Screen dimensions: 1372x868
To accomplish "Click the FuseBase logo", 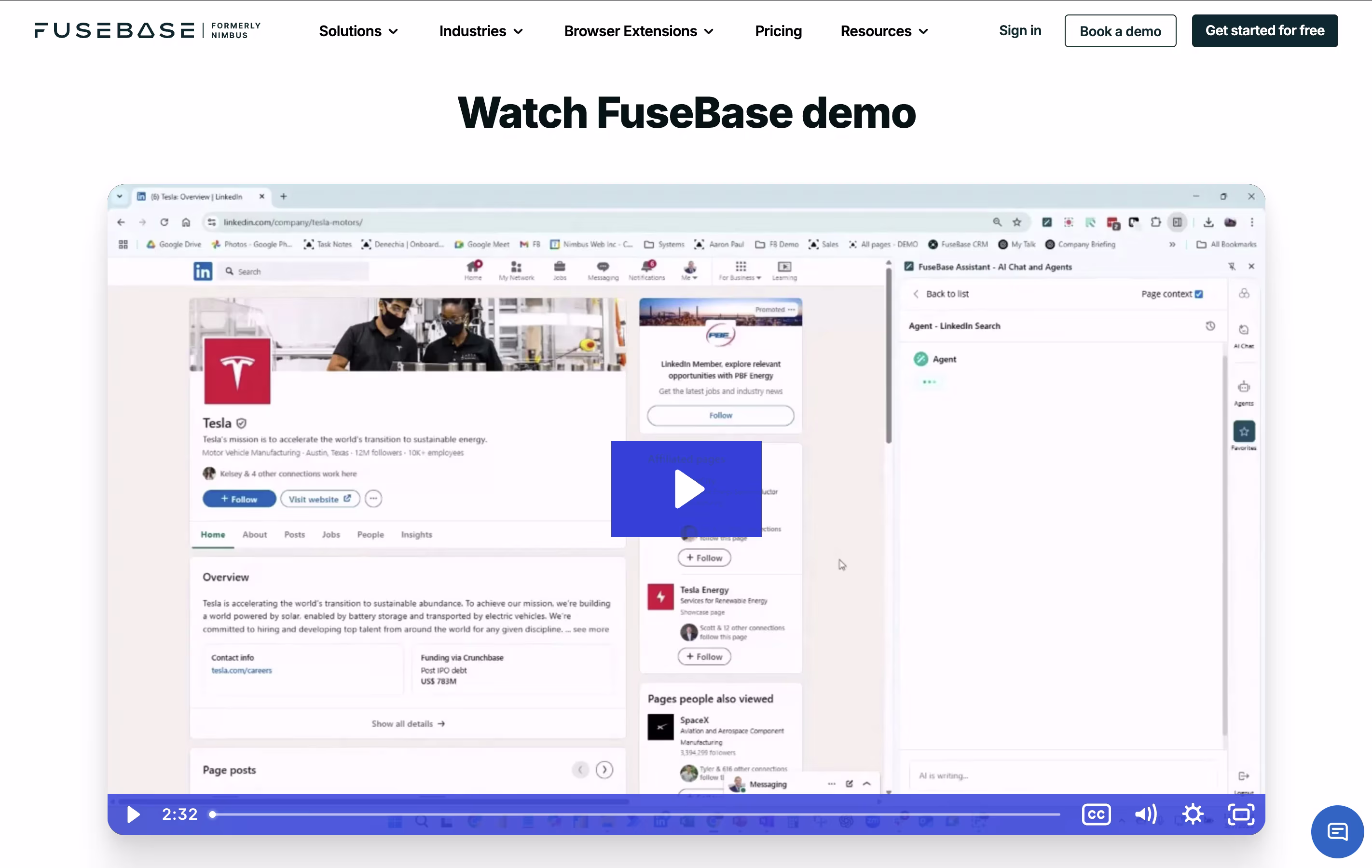I will point(114,30).
